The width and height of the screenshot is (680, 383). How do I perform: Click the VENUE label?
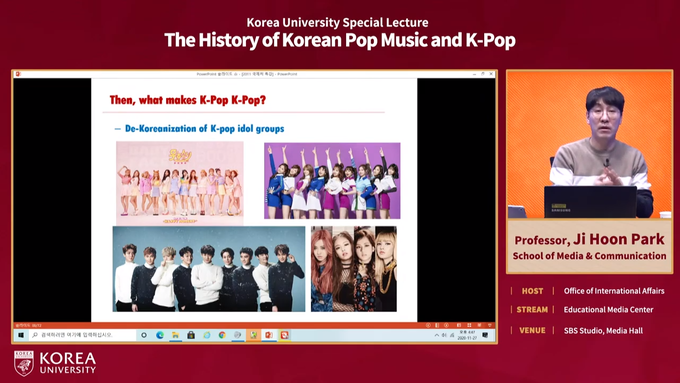coord(532,331)
